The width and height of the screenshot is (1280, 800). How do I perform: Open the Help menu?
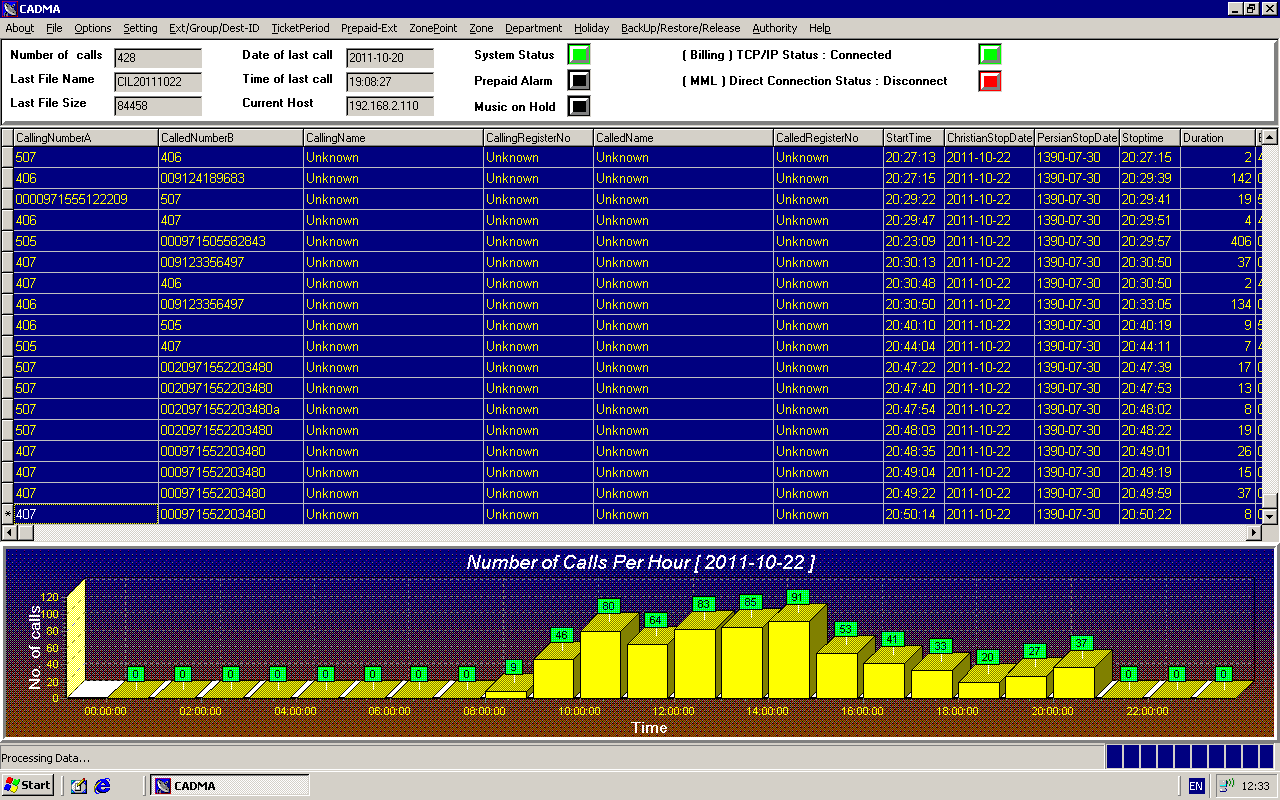(820, 28)
